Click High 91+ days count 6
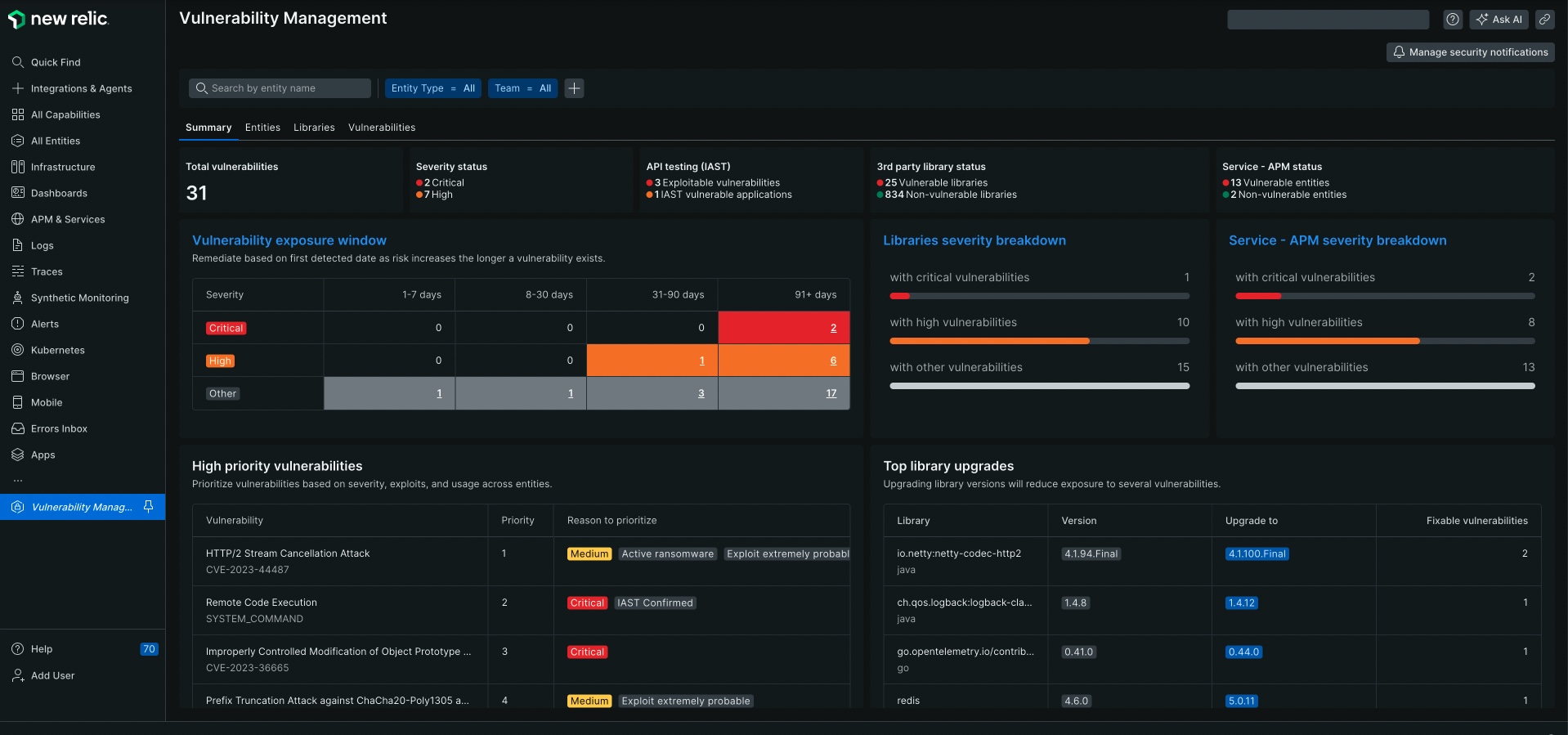 (x=833, y=361)
